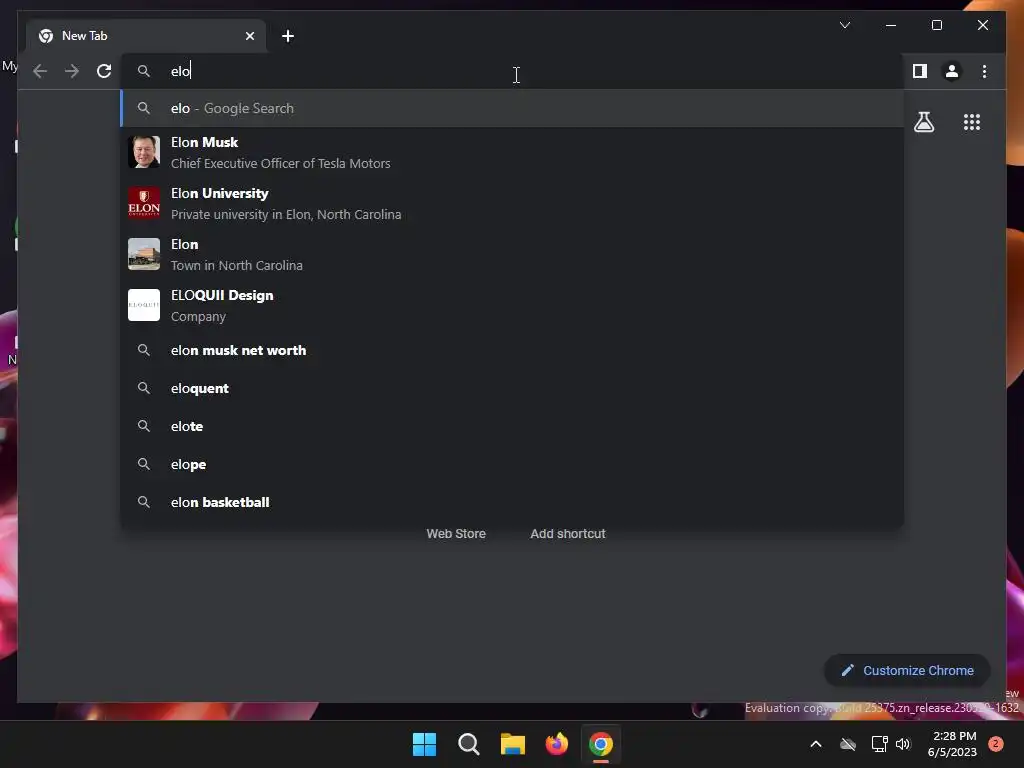Reload the page with refresh icon
This screenshot has height=768, width=1024.
104,71
